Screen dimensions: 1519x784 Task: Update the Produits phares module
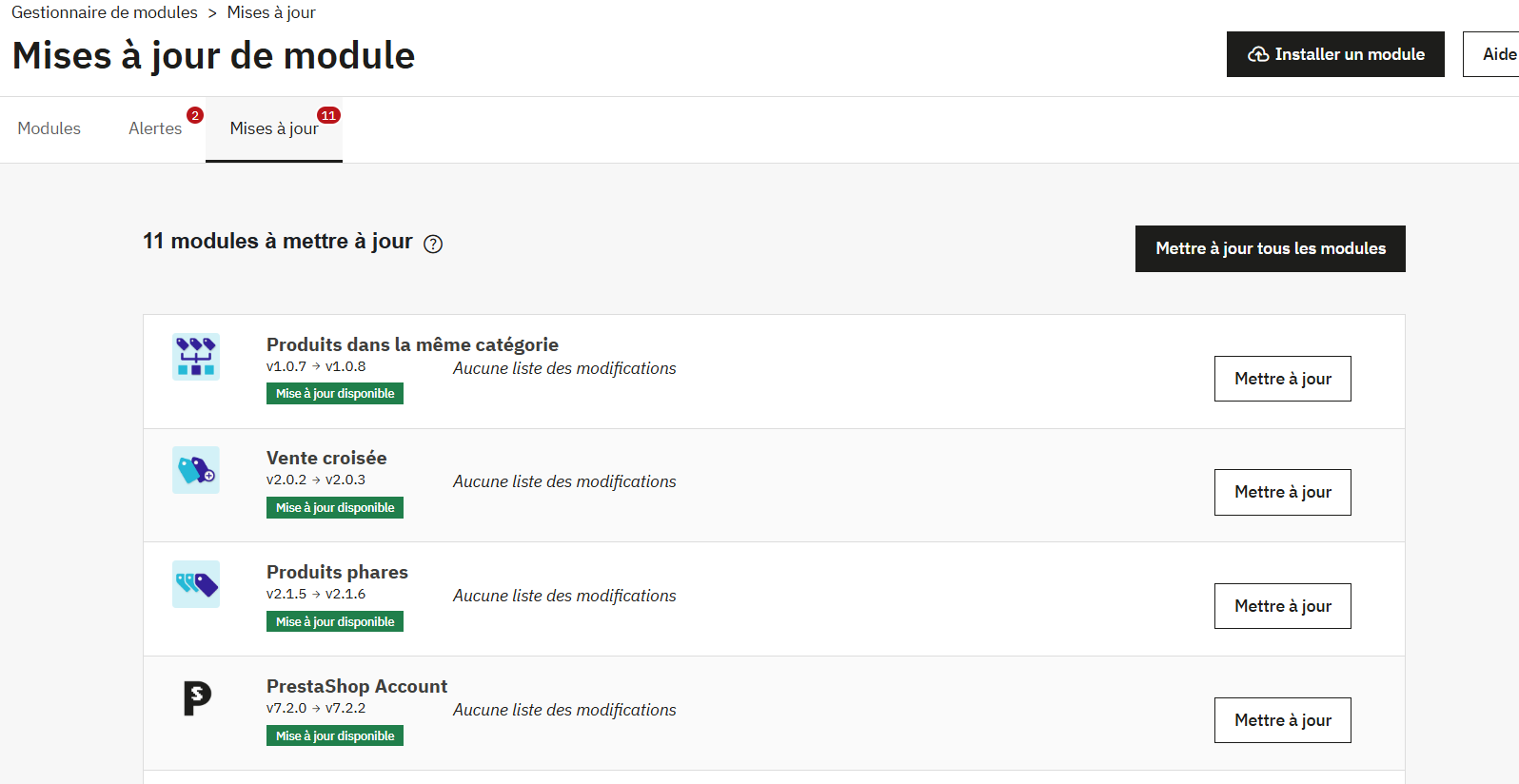(1283, 606)
